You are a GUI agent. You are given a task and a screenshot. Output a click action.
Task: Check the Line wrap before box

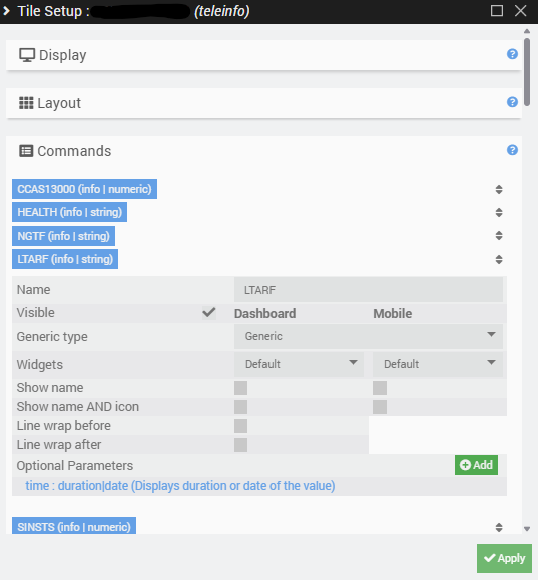241,426
